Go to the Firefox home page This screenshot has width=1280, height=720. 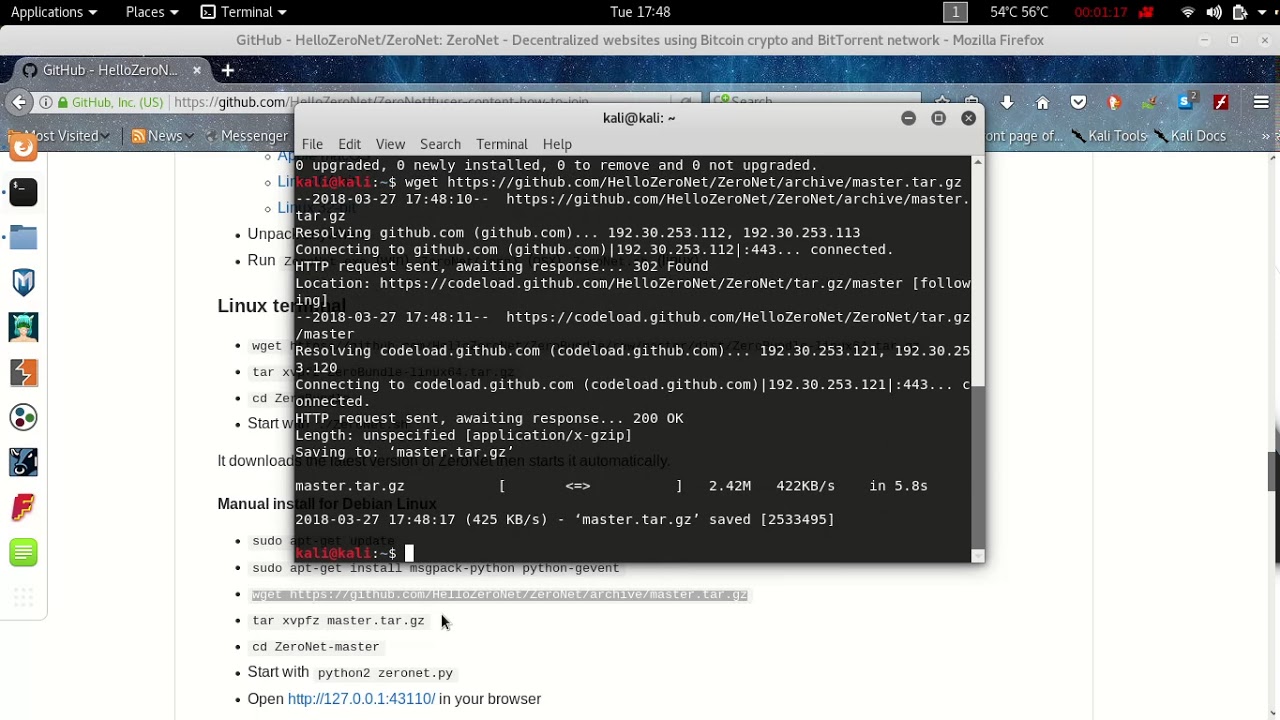pos(1042,102)
